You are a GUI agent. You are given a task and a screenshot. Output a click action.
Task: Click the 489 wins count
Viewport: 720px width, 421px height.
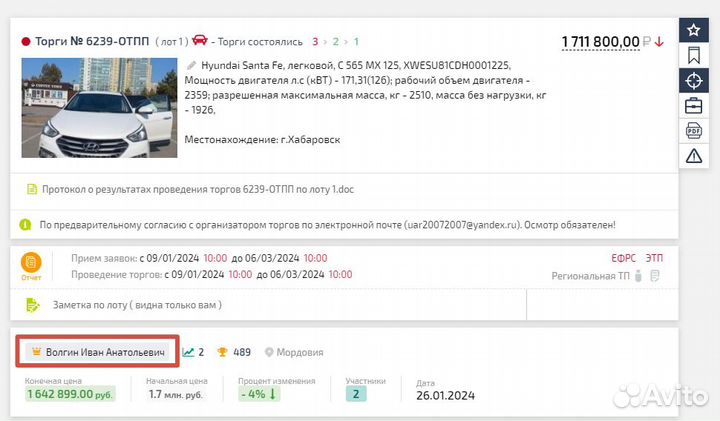tap(242, 352)
